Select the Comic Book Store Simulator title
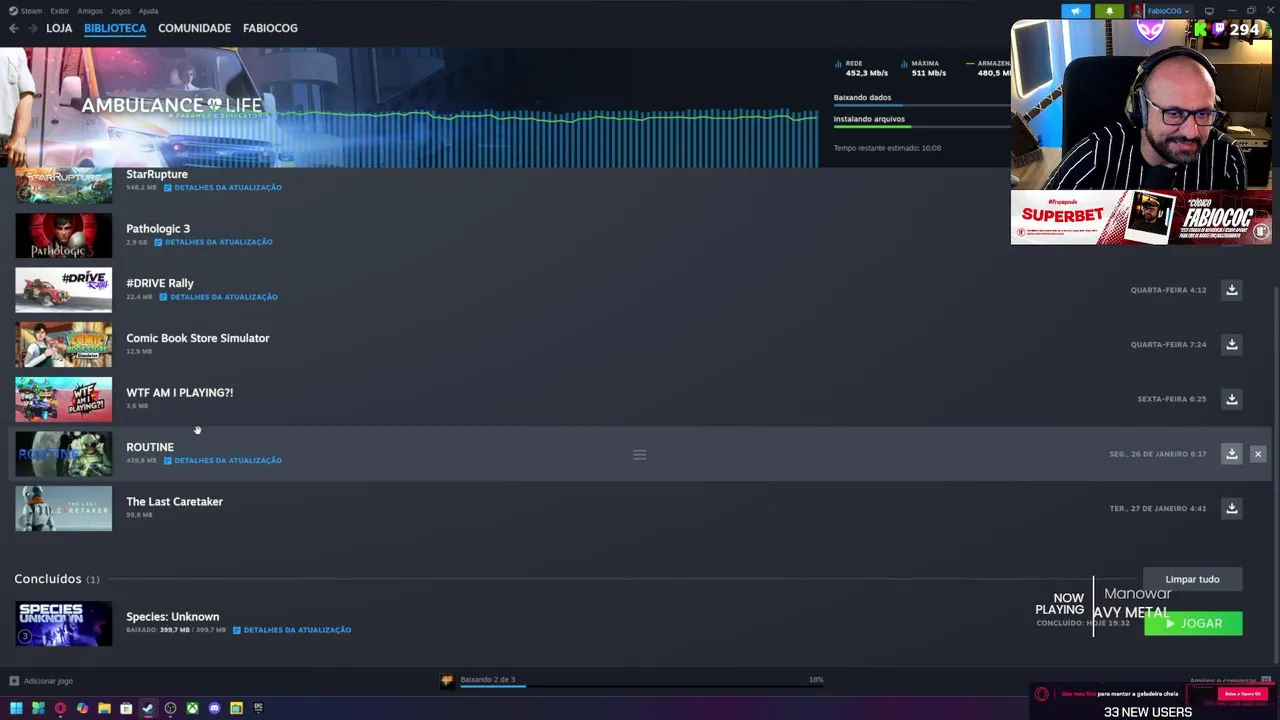1280x720 pixels. tap(198, 338)
